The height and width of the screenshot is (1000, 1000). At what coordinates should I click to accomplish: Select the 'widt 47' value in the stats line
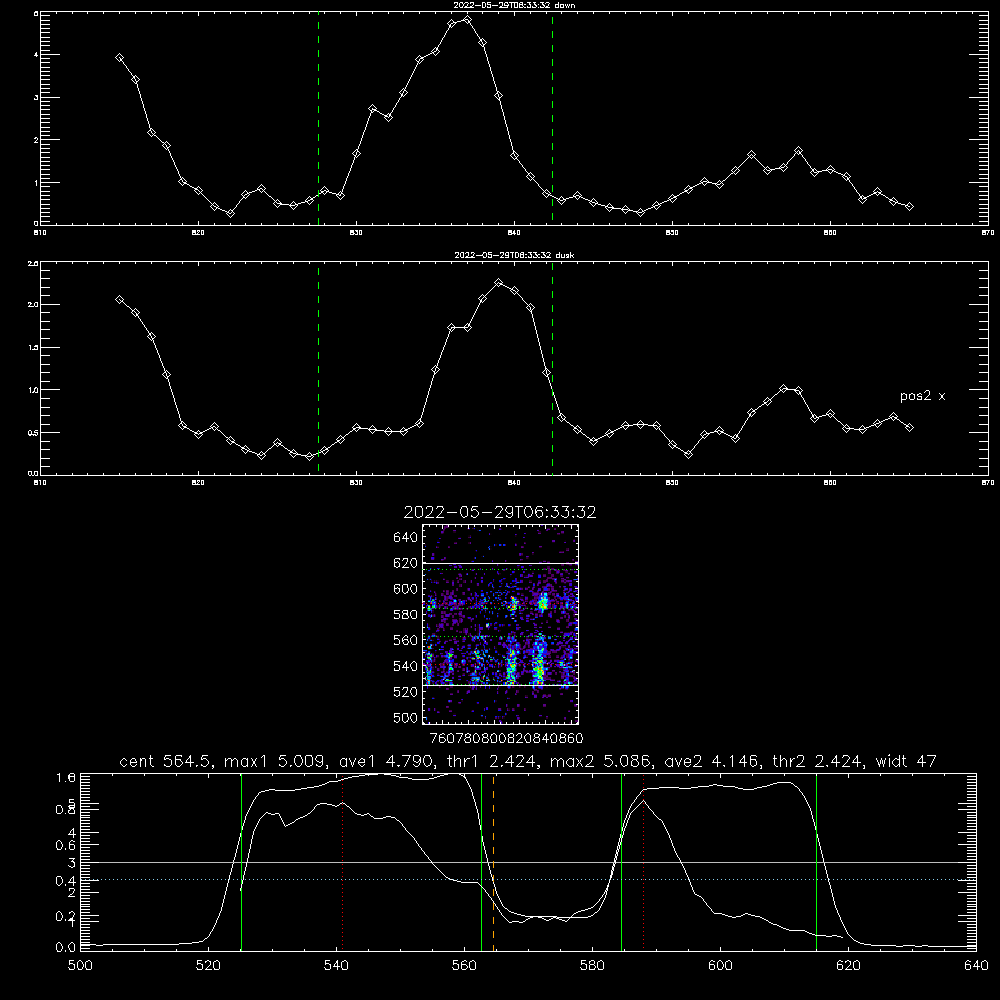coord(906,761)
